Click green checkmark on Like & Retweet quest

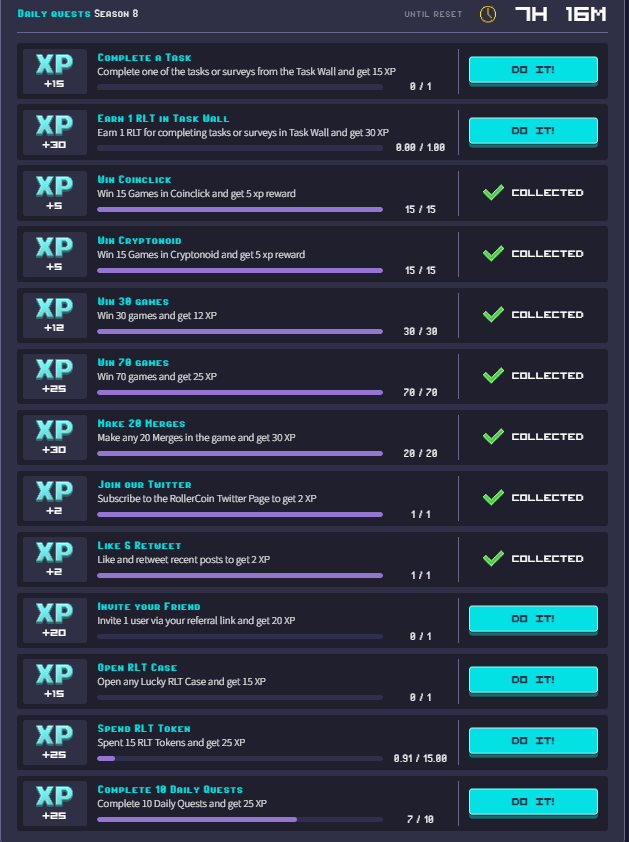click(x=493, y=559)
